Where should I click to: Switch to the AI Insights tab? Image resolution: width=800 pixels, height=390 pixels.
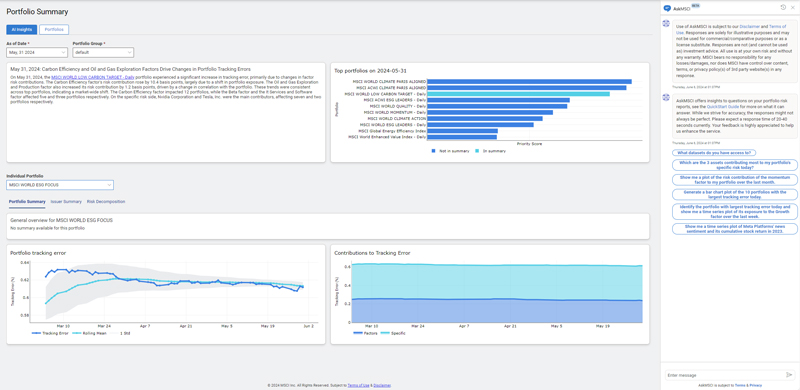pos(21,30)
